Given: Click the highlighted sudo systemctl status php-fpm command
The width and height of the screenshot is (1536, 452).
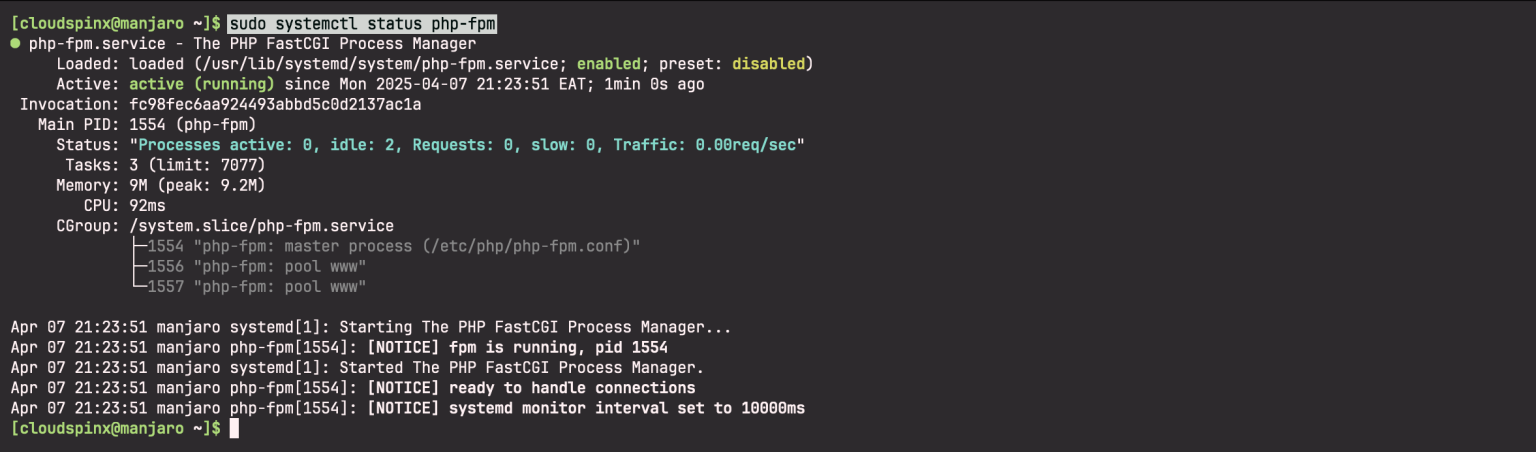Looking at the screenshot, I should tap(363, 23).
